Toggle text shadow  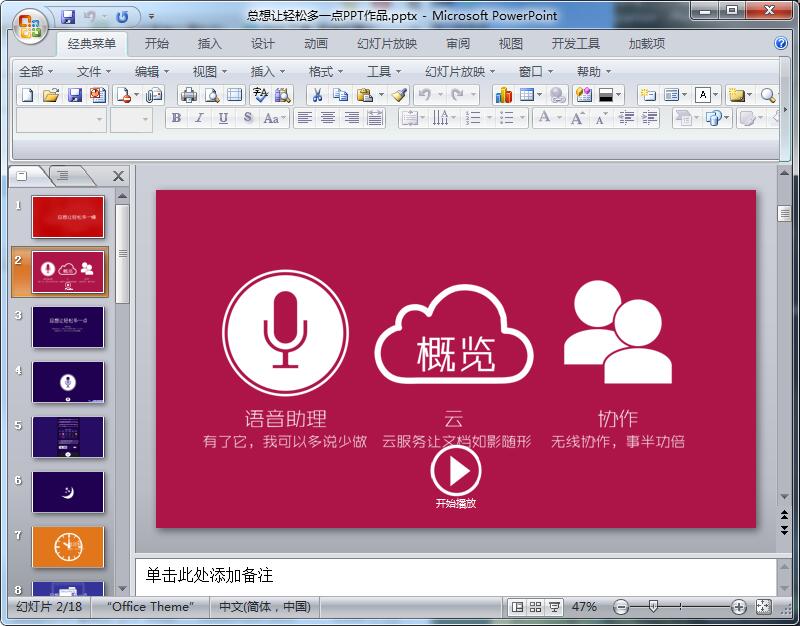[247, 118]
